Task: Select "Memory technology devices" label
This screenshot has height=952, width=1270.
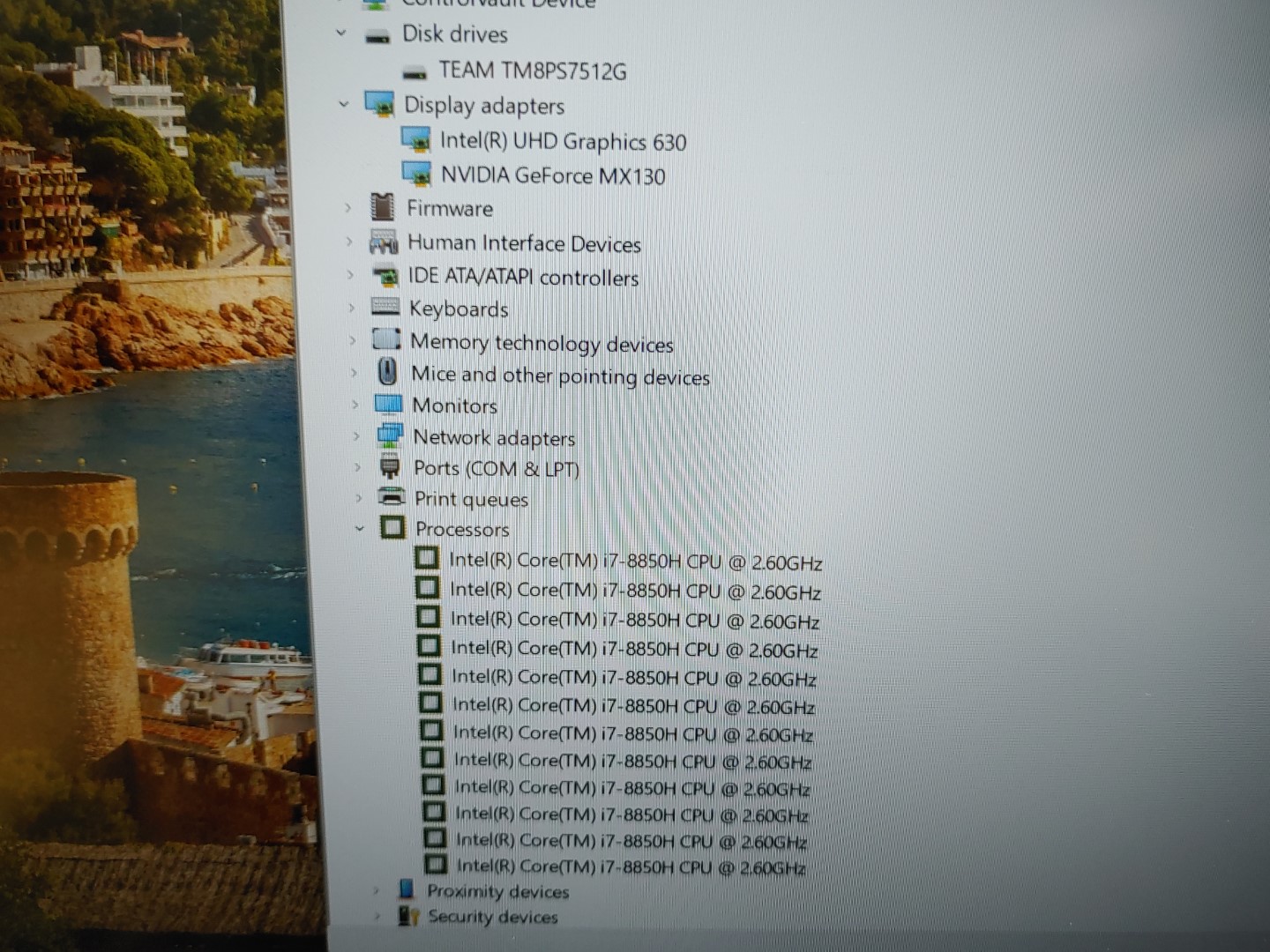Action: pos(542,343)
